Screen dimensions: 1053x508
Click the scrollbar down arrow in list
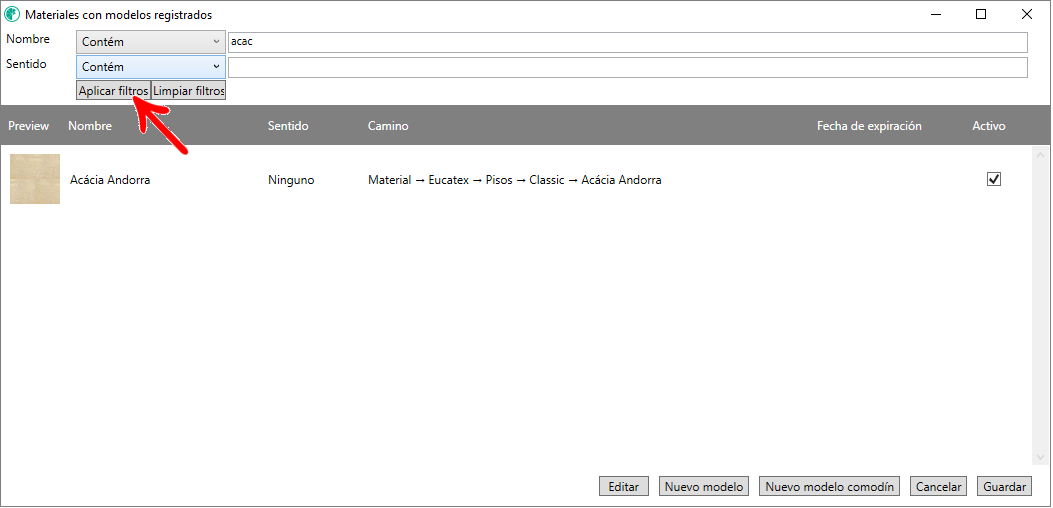(x=1041, y=457)
